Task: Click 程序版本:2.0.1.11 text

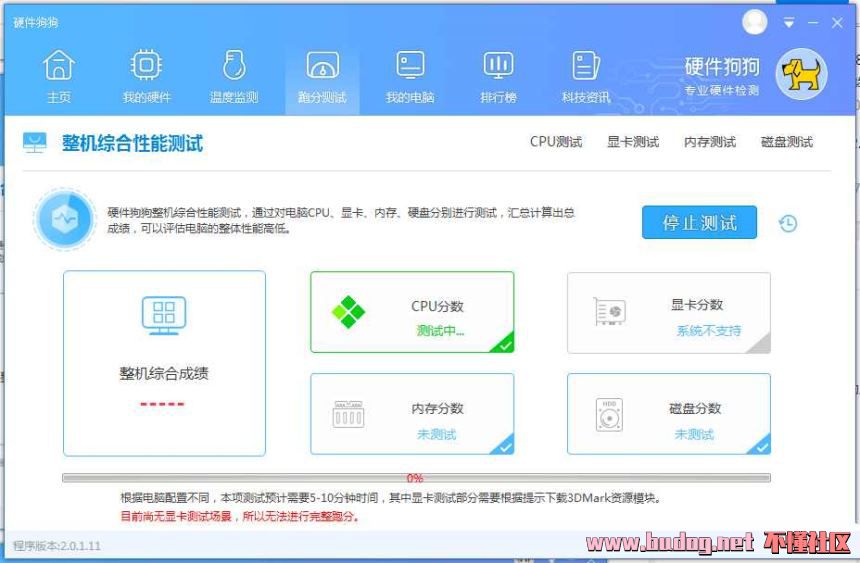Action: (x=57, y=546)
